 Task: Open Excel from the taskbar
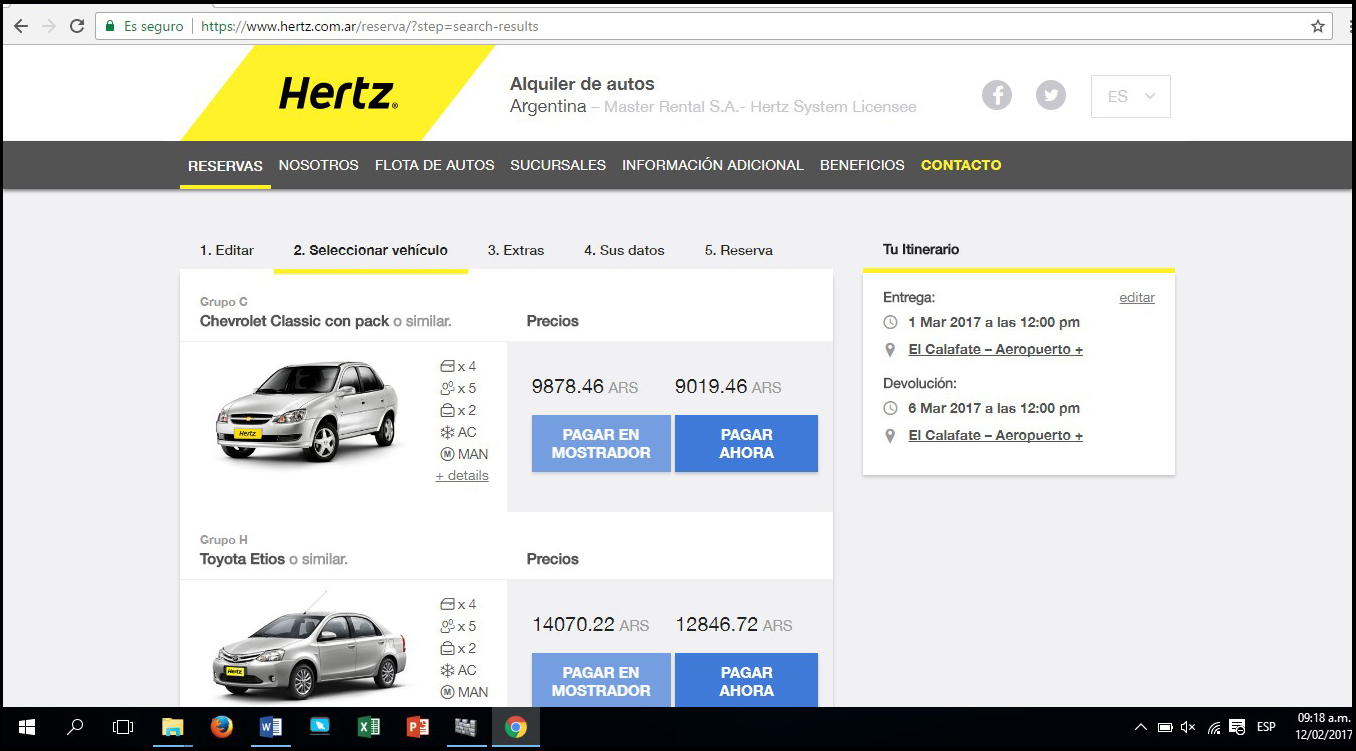369,727
